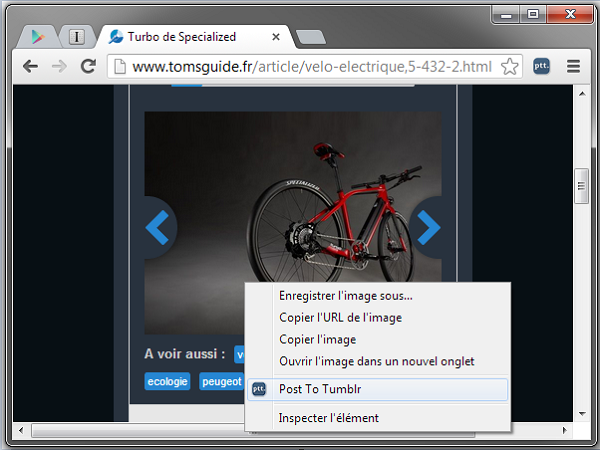Click the horizontal scrollbar right arrow

coord(564,430)
